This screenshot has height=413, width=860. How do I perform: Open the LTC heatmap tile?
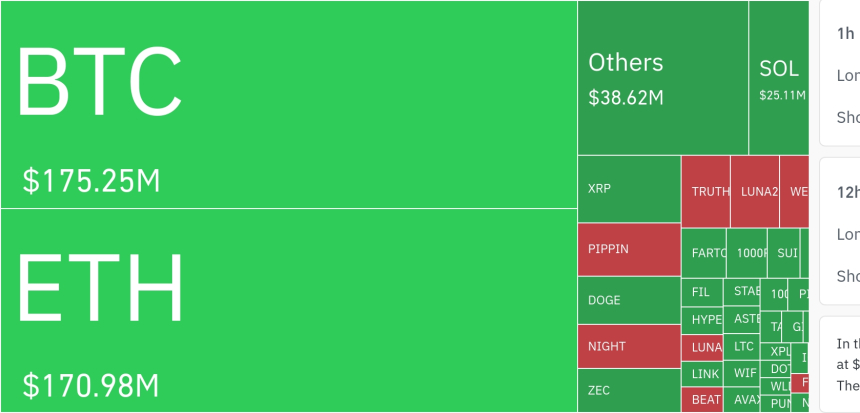743,346
